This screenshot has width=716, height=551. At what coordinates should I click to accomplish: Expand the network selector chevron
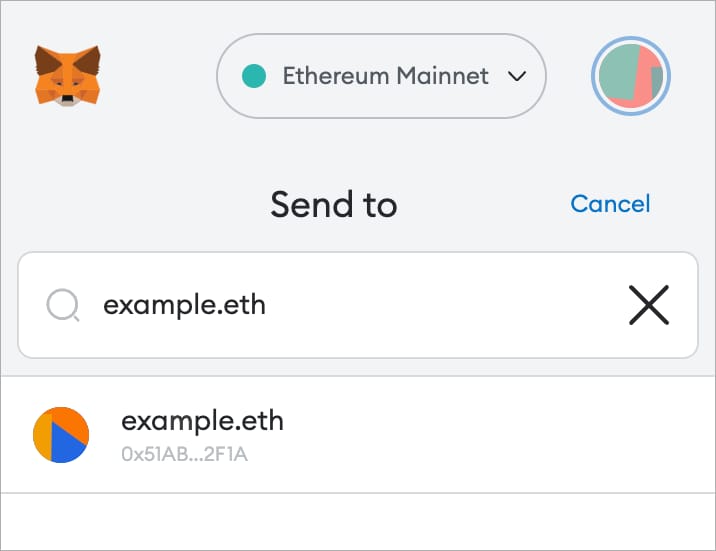click(517, 76)
